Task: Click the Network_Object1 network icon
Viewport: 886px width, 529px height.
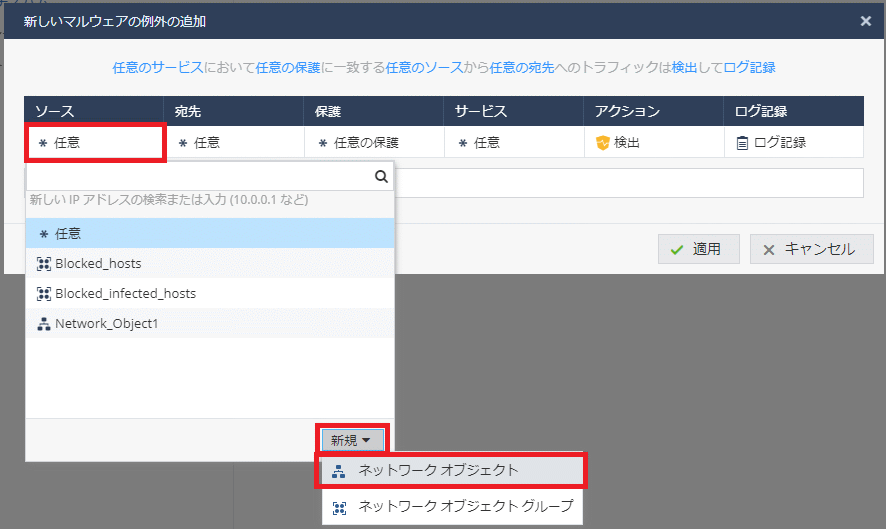Action: click(x=43, y=324)
